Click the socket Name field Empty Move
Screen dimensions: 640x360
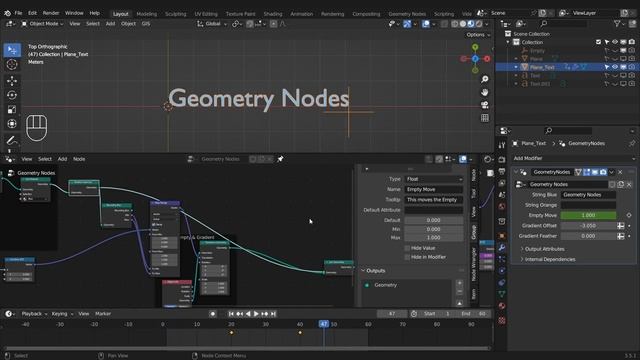coord(433,189)
